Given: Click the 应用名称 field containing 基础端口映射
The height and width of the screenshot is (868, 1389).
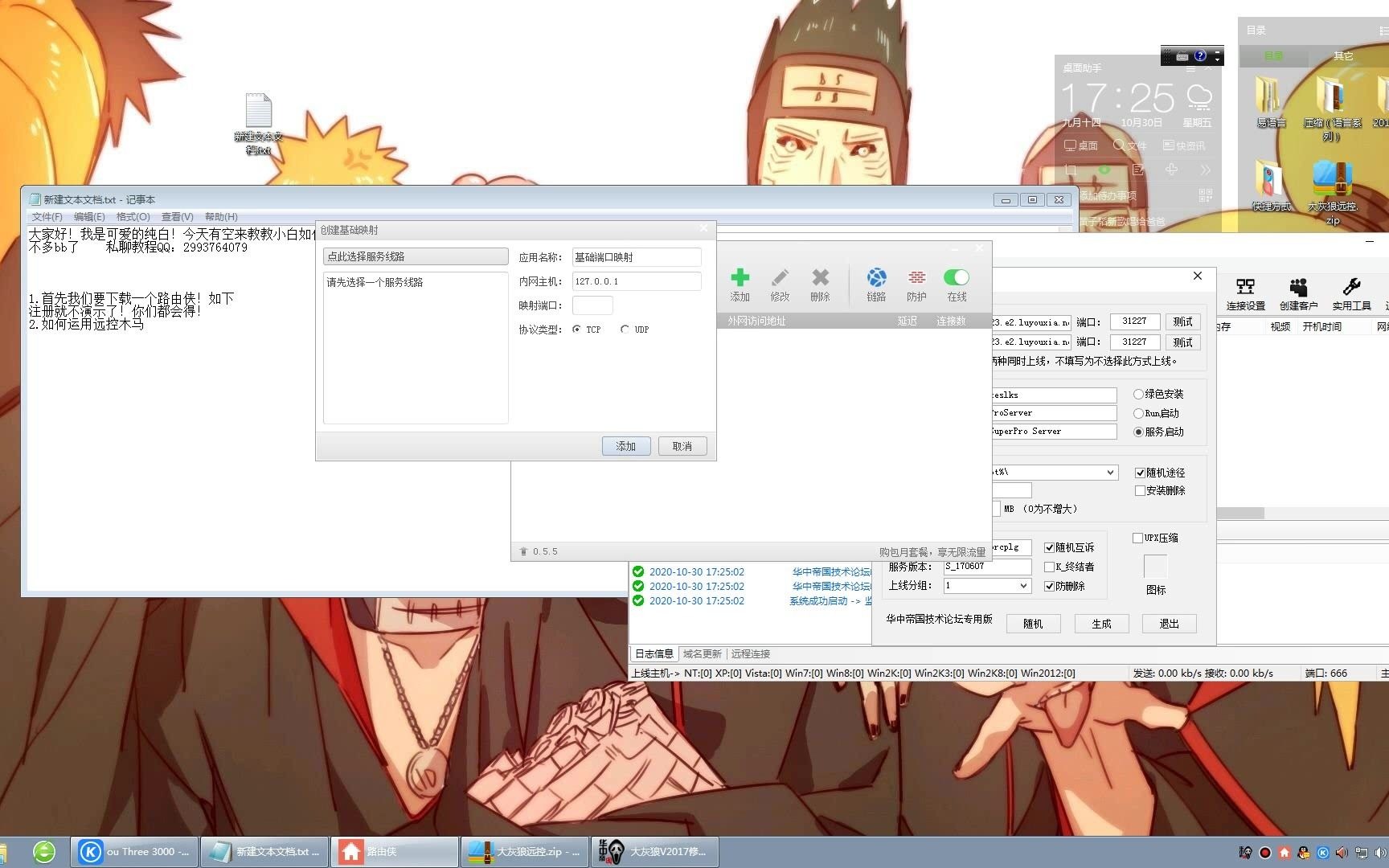Looking at the screenshot, I should pos(637,257).
